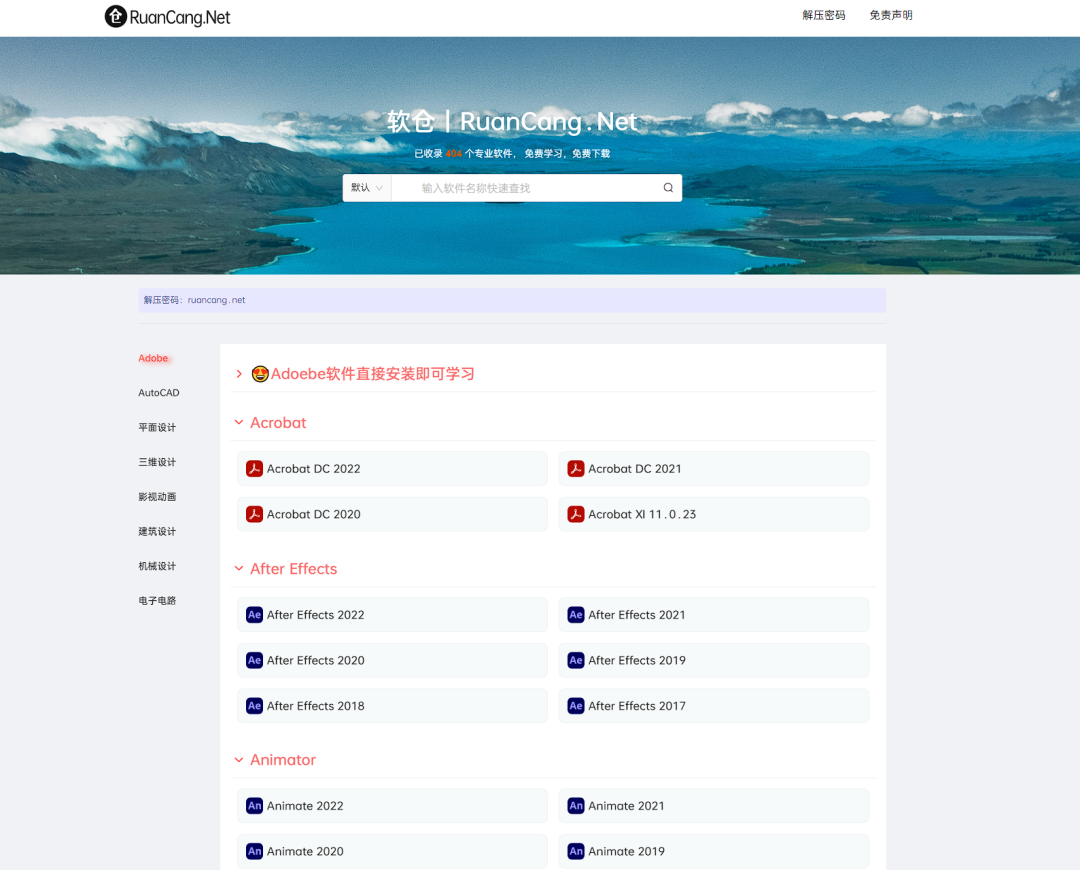Open the After Effects 2021 entry

coord(714,614)
